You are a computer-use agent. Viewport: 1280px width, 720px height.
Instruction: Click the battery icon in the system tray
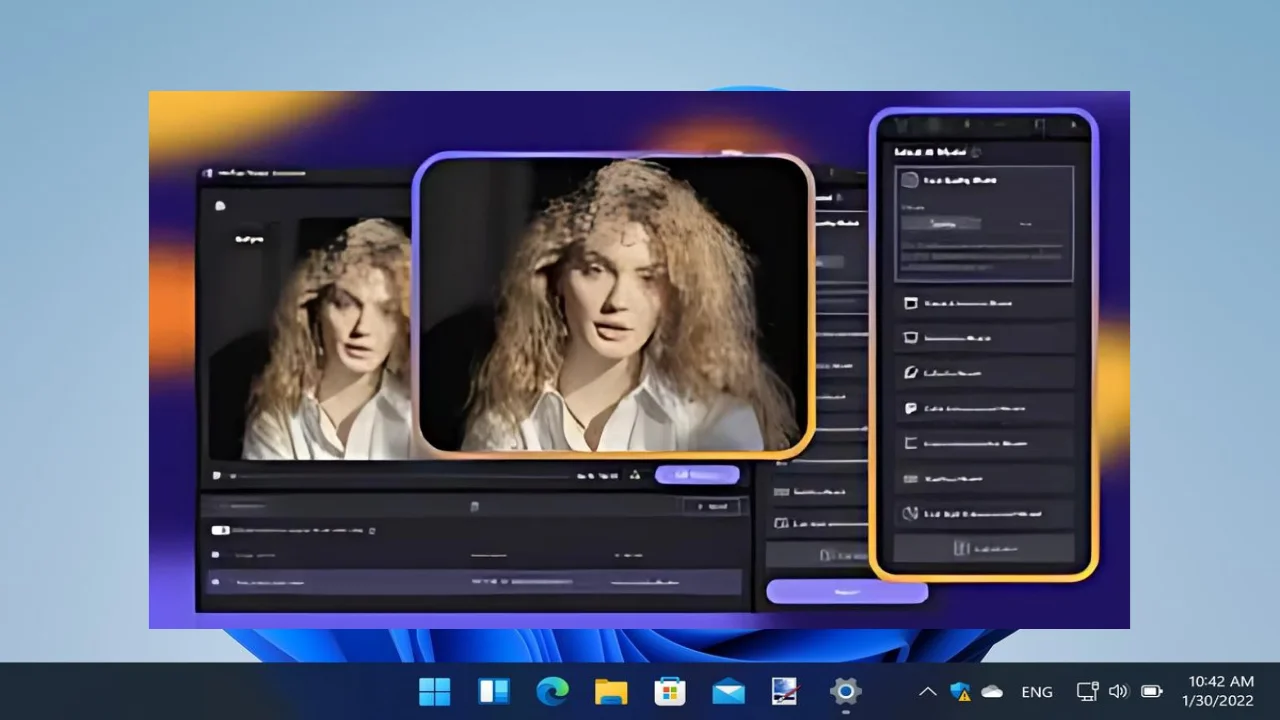[x=1152, y=691]
